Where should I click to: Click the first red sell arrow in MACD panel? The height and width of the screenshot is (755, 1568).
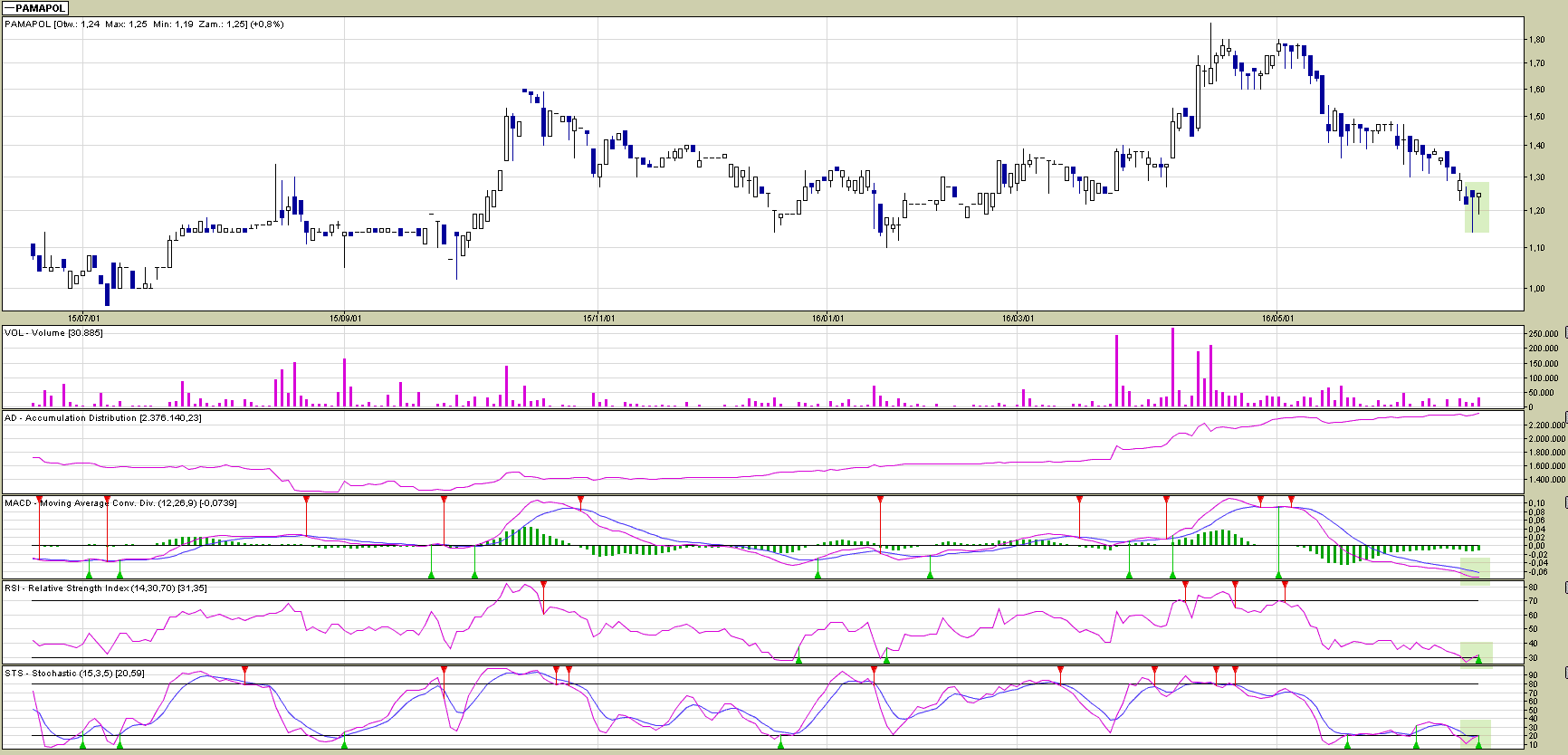pyautogui.click(x=39, y=500)
